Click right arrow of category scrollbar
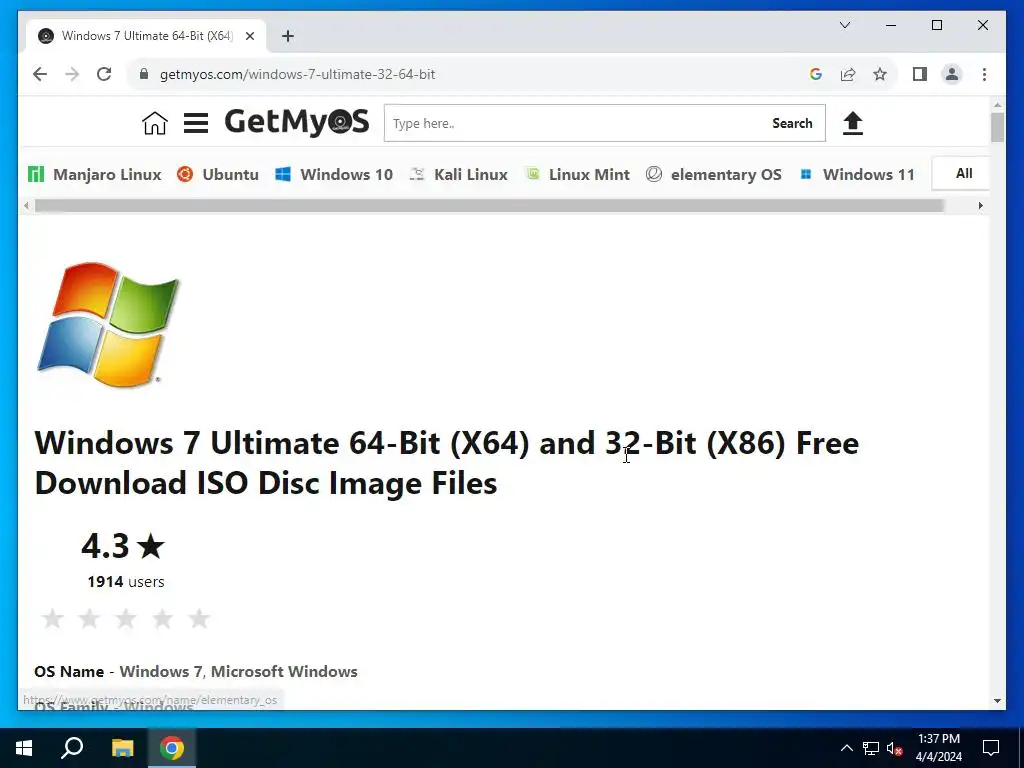Viewport: 1024px width, 768px height. [980, 206]
